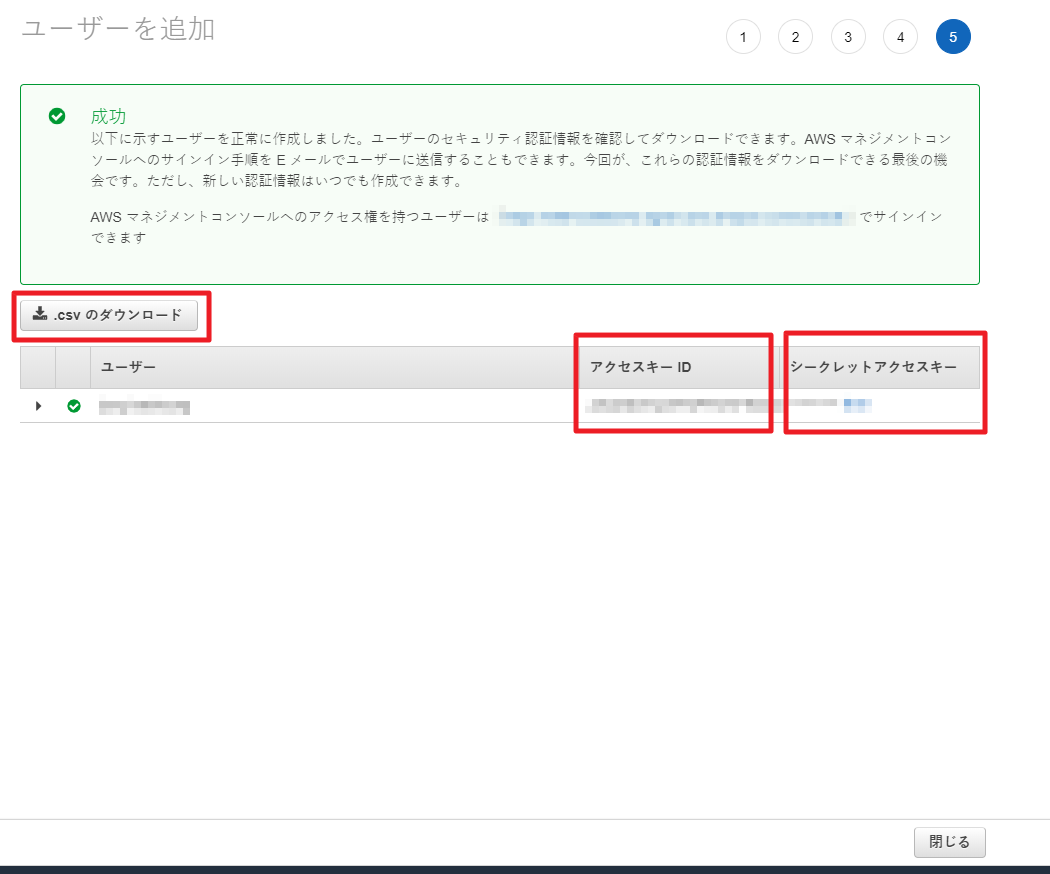Click the 成功 heading text
Screen dimensions: 1050x874
coord(108,116)
